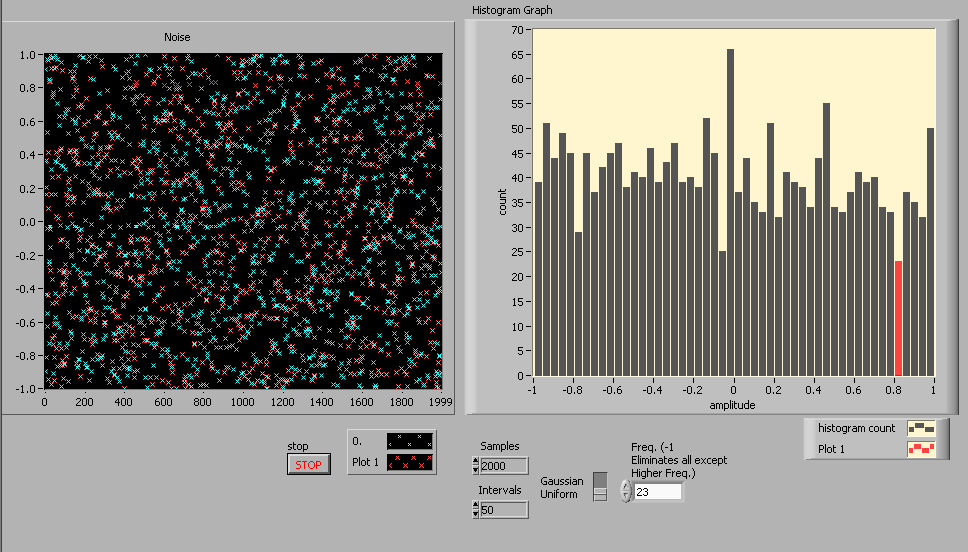The width and height of the screenshot is (968, 552).
Task: Increment the Samples value with up arrow
Action: click(475, 461)
